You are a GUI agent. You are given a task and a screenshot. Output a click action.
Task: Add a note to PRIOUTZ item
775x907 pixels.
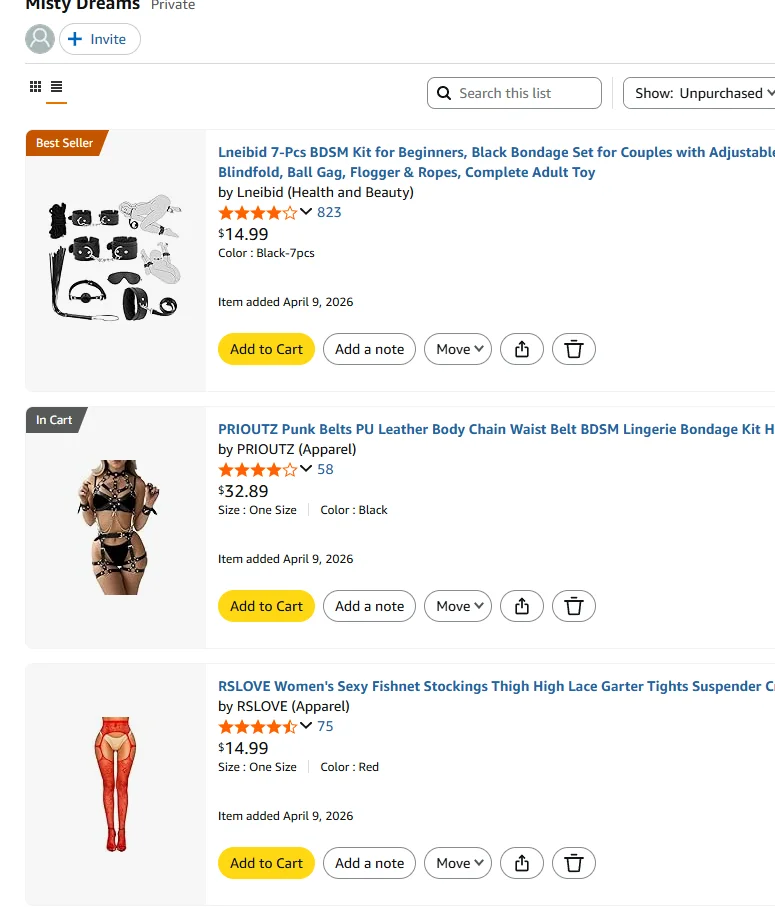coord(369,606)
